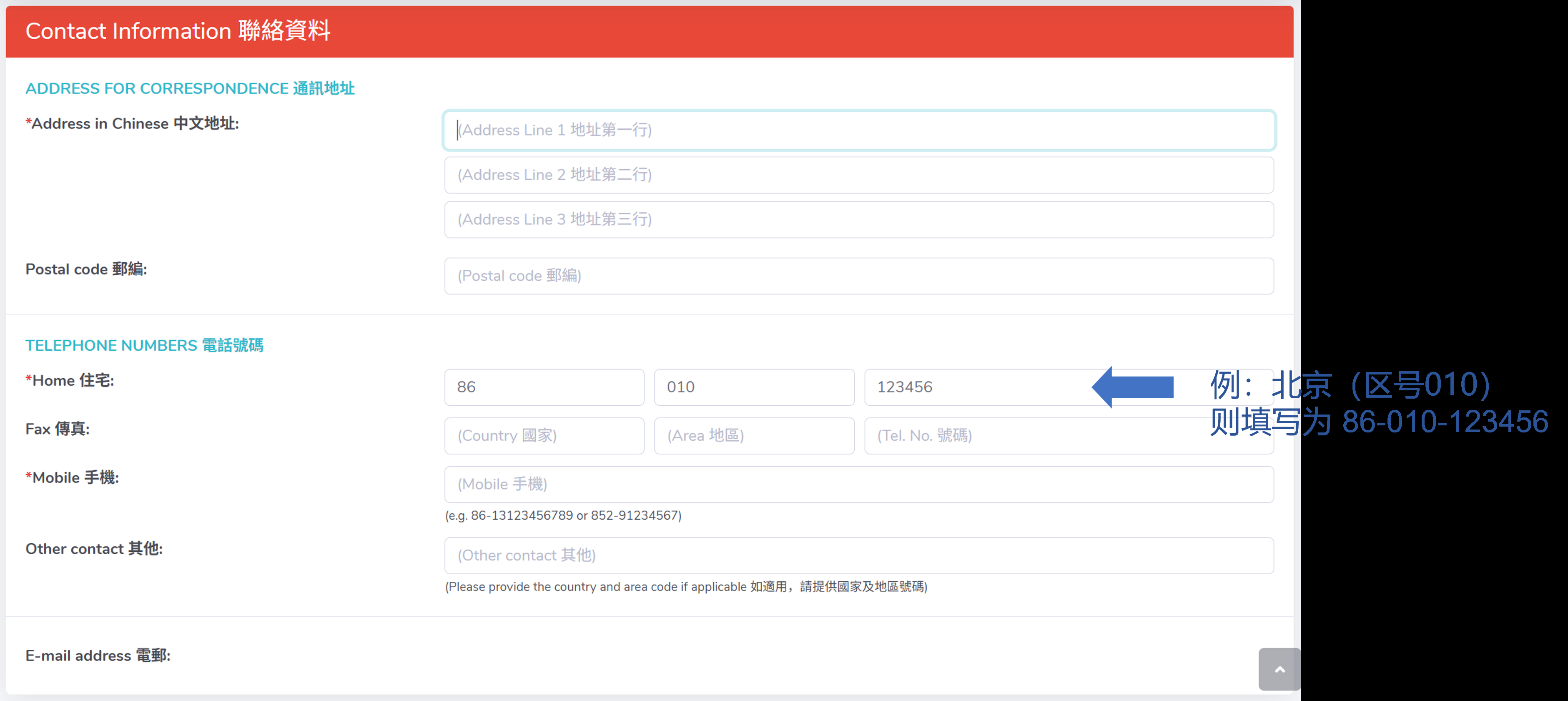Click the Mobile phone input field
Viewport: 1568px width, 701px height.
pos(858,485)
